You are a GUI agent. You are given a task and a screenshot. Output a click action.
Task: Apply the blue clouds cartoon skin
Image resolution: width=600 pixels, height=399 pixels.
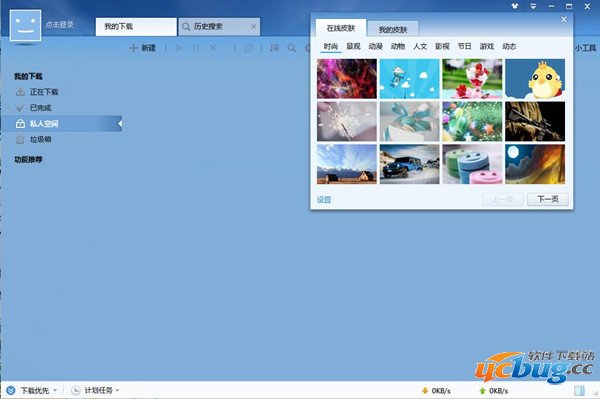click(x=409, y=79)
